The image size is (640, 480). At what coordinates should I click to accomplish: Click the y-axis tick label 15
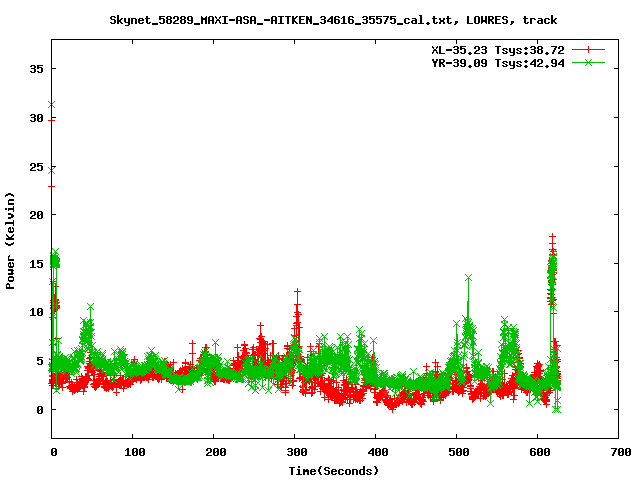[x=36, y=264]
